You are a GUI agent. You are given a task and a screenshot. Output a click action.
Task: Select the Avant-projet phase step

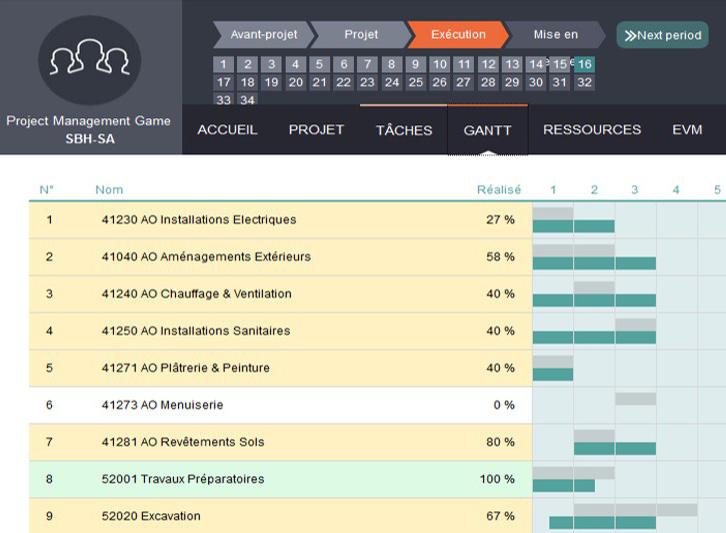[x=263, y=35]
